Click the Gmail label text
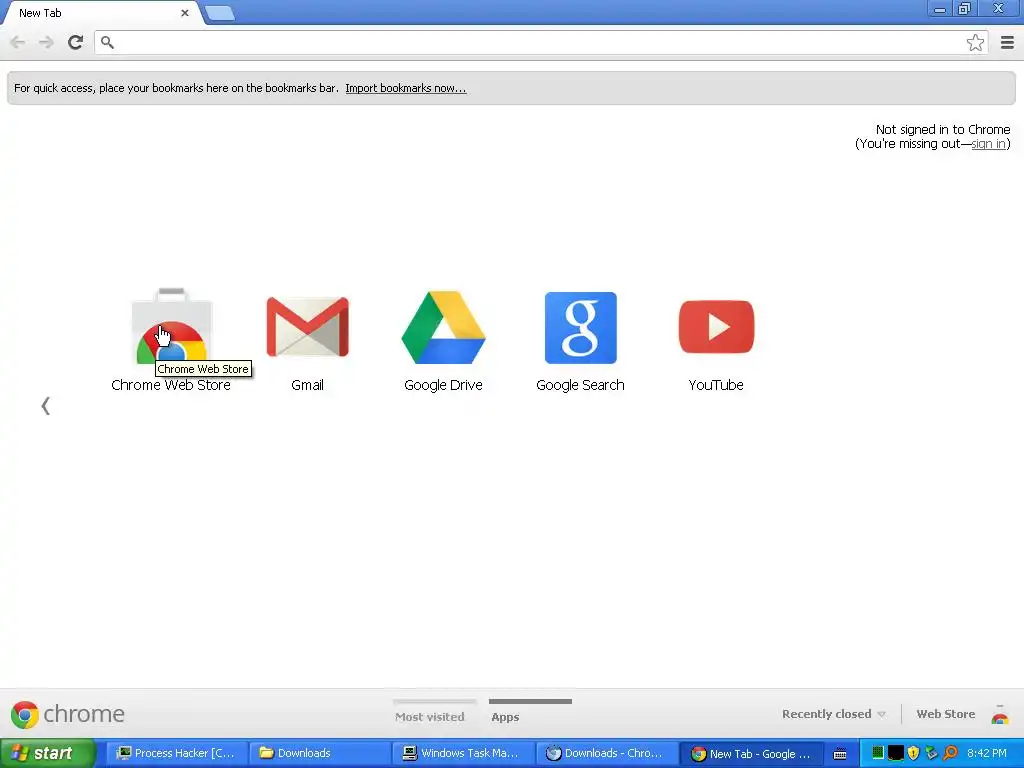The width and height of the screenshot is (1024, 768). click(308, 385)
